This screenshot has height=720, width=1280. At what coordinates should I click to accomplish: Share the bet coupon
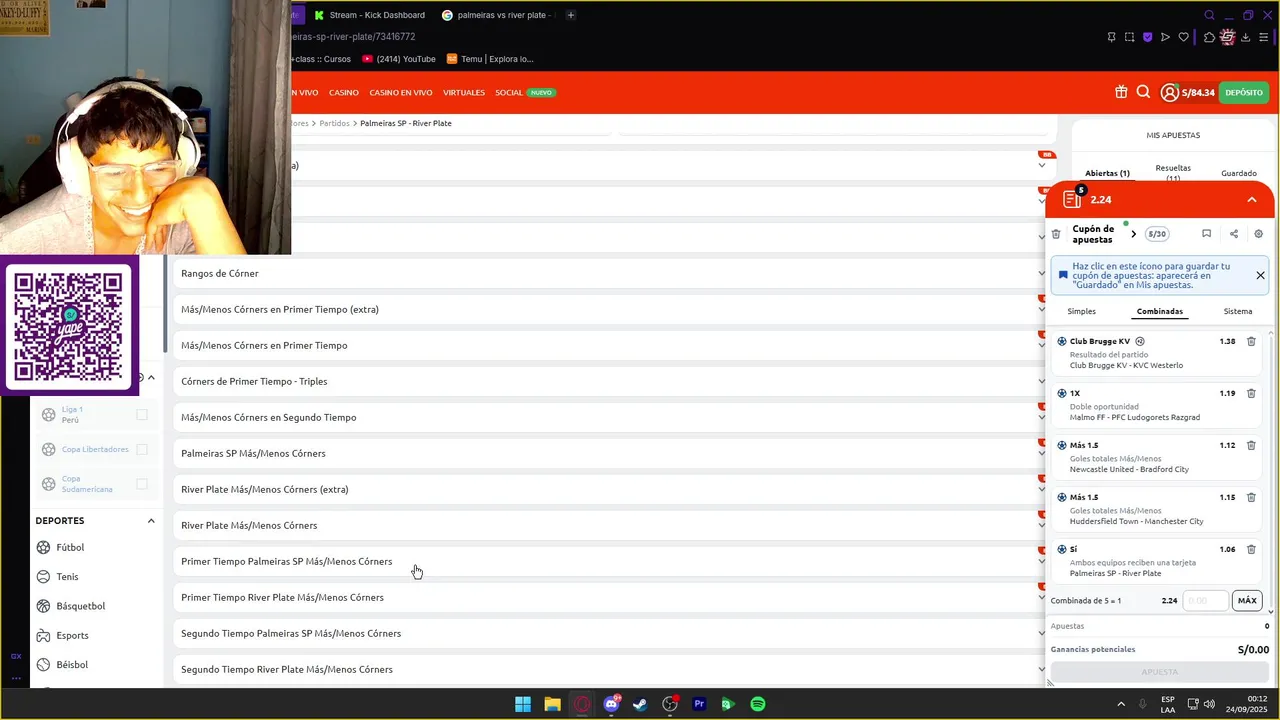[1233, 234]
